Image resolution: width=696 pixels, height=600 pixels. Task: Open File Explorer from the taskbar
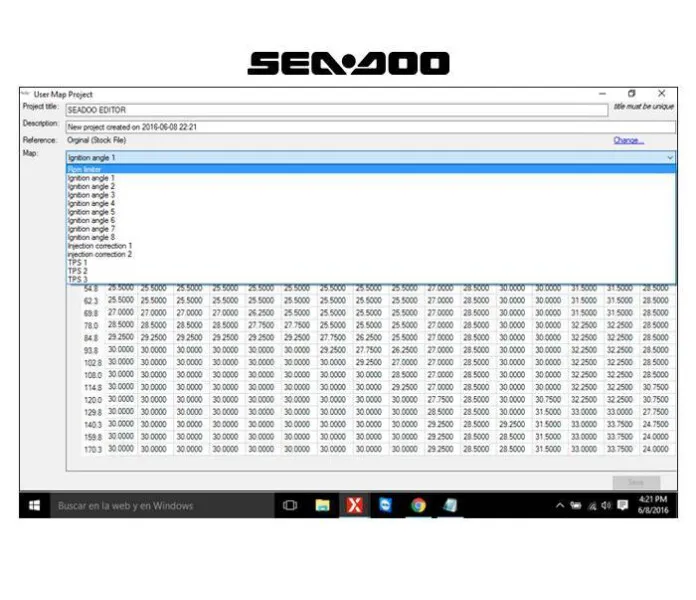pyautogui.click(x=322, y=505)
